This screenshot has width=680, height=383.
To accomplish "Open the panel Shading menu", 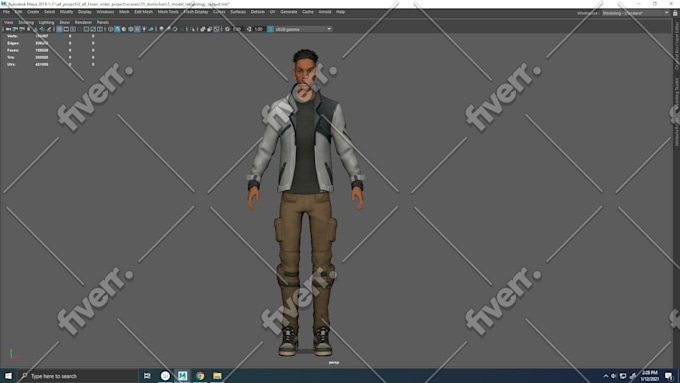I will click(x=26, y=22).
